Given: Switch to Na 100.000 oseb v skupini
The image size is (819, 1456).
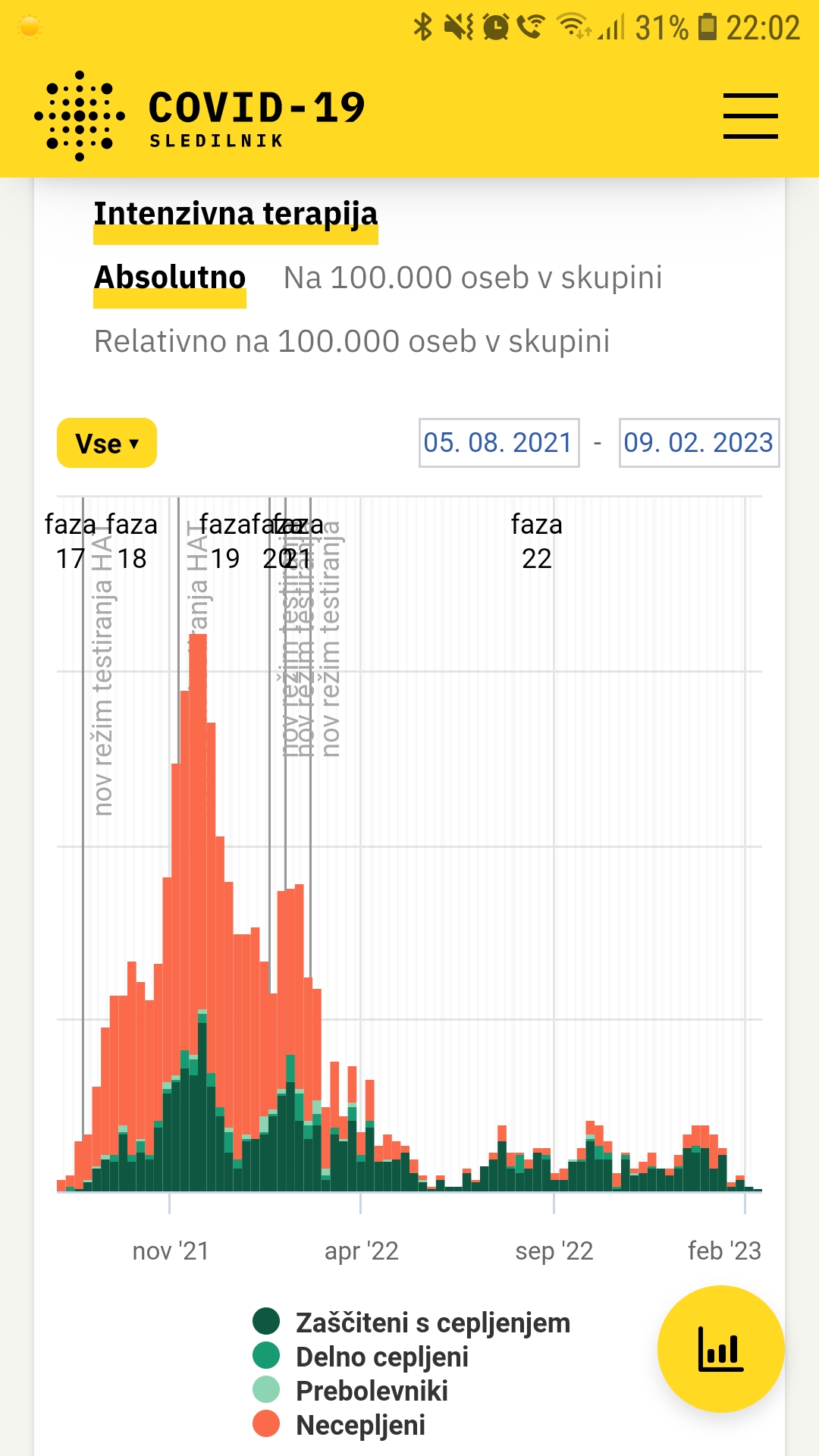Looking at the screenshot, I should click(472, 278).
